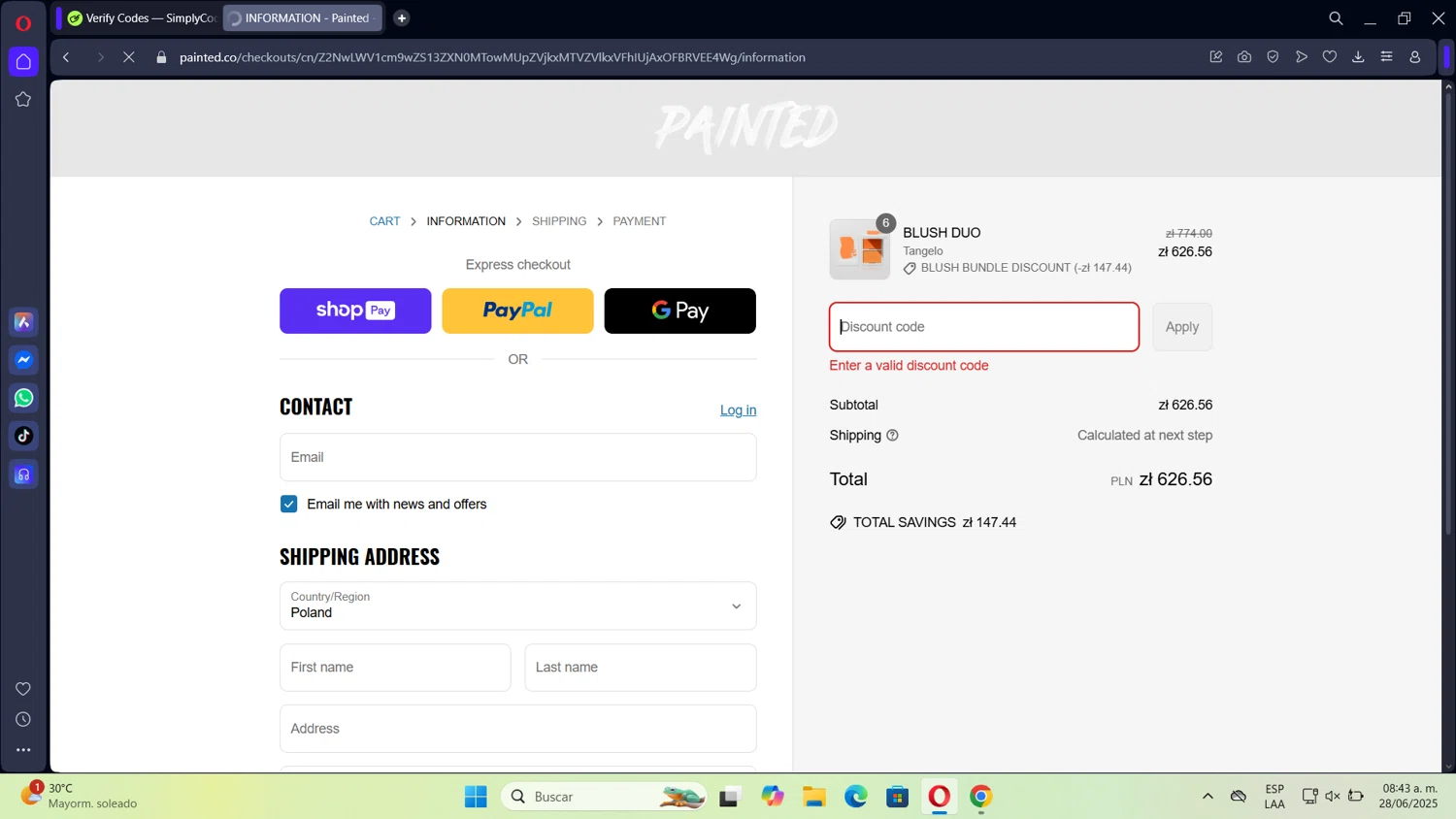Open the ad blocker shield icon
This screenshot has width=1456, height=819.
click(1273, 57)
